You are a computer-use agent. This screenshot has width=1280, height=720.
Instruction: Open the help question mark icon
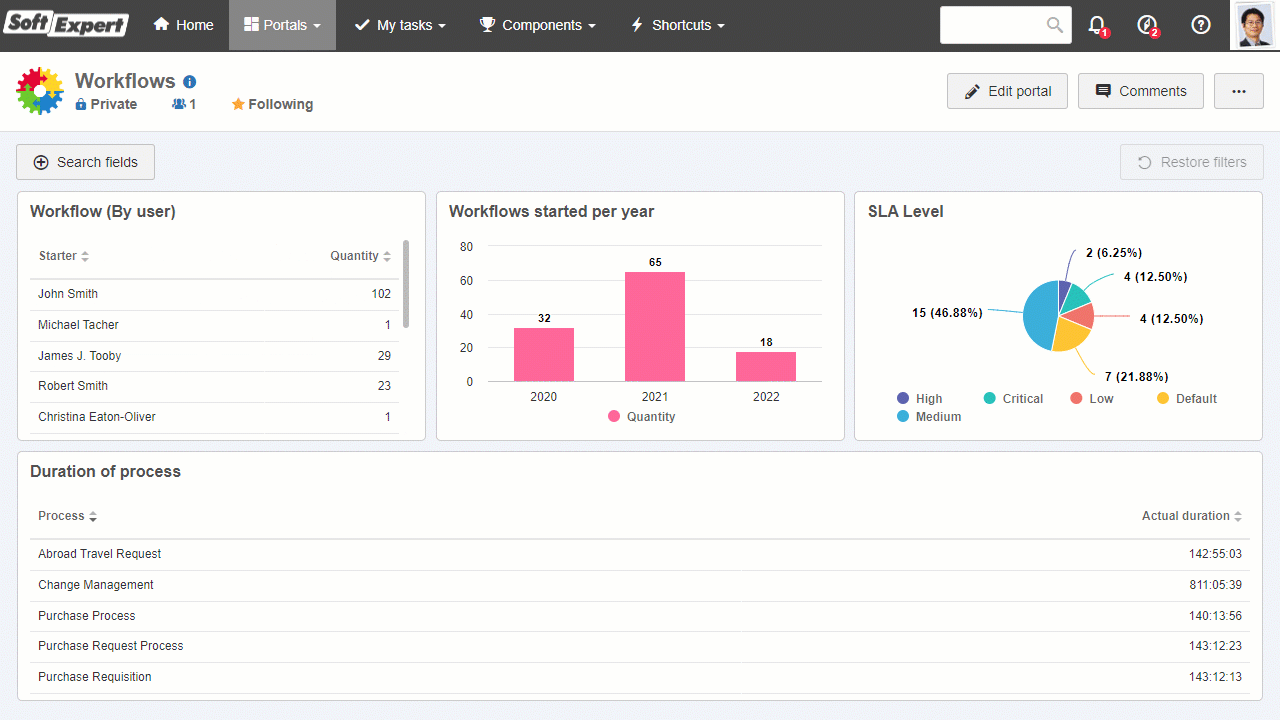(1201, 25)
